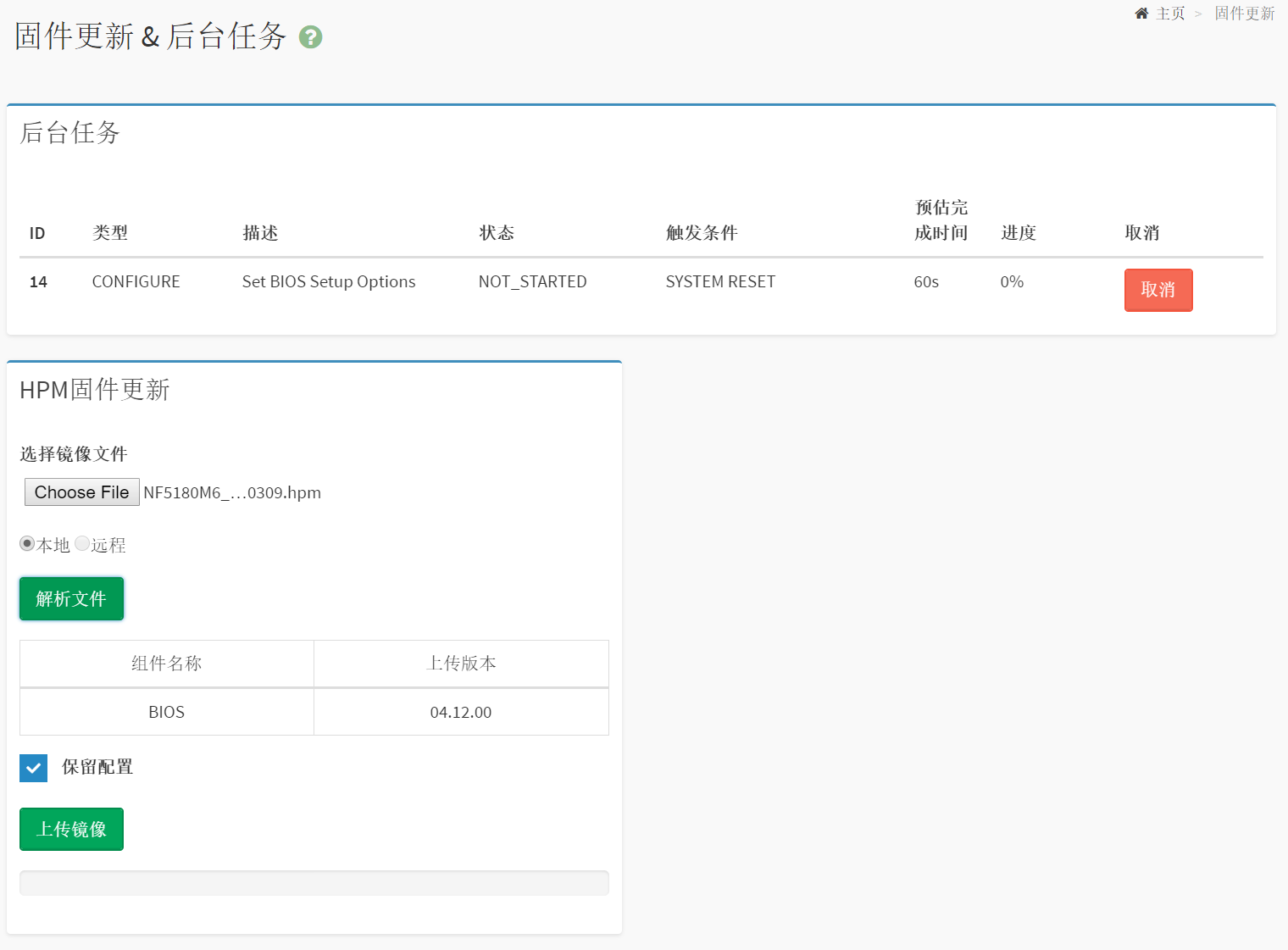Screen dimensions: 1288x950
Task: Click the 04.12.00 upload version cell
Action: coord(460,712)
